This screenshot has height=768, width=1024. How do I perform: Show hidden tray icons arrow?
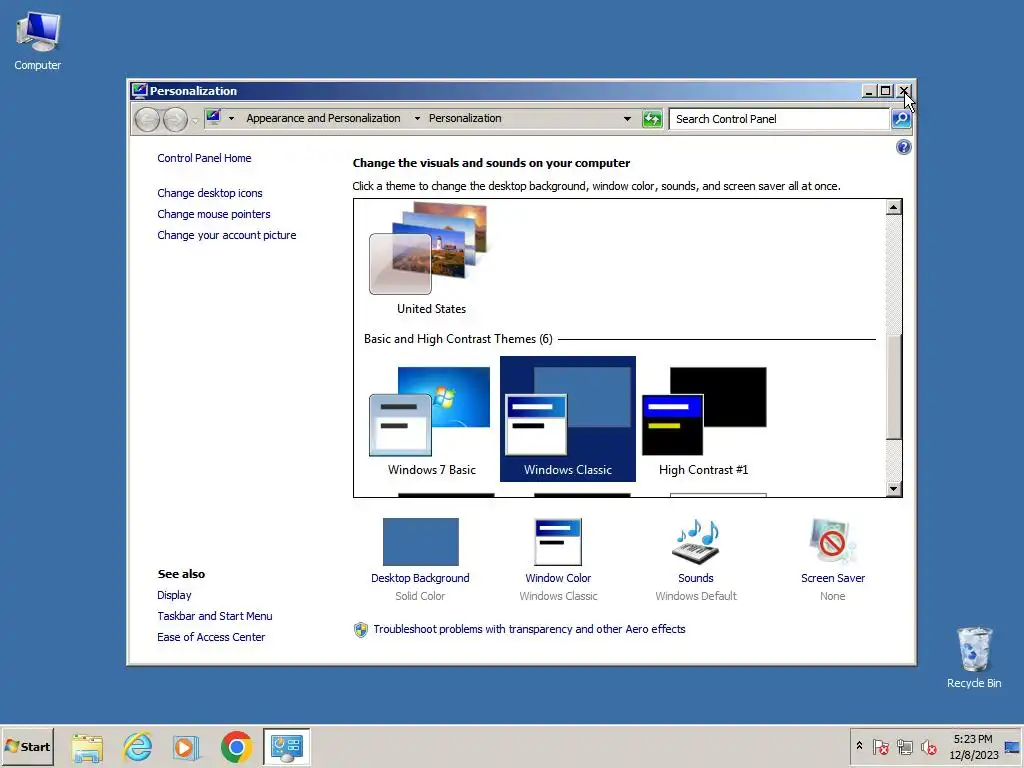859,746
